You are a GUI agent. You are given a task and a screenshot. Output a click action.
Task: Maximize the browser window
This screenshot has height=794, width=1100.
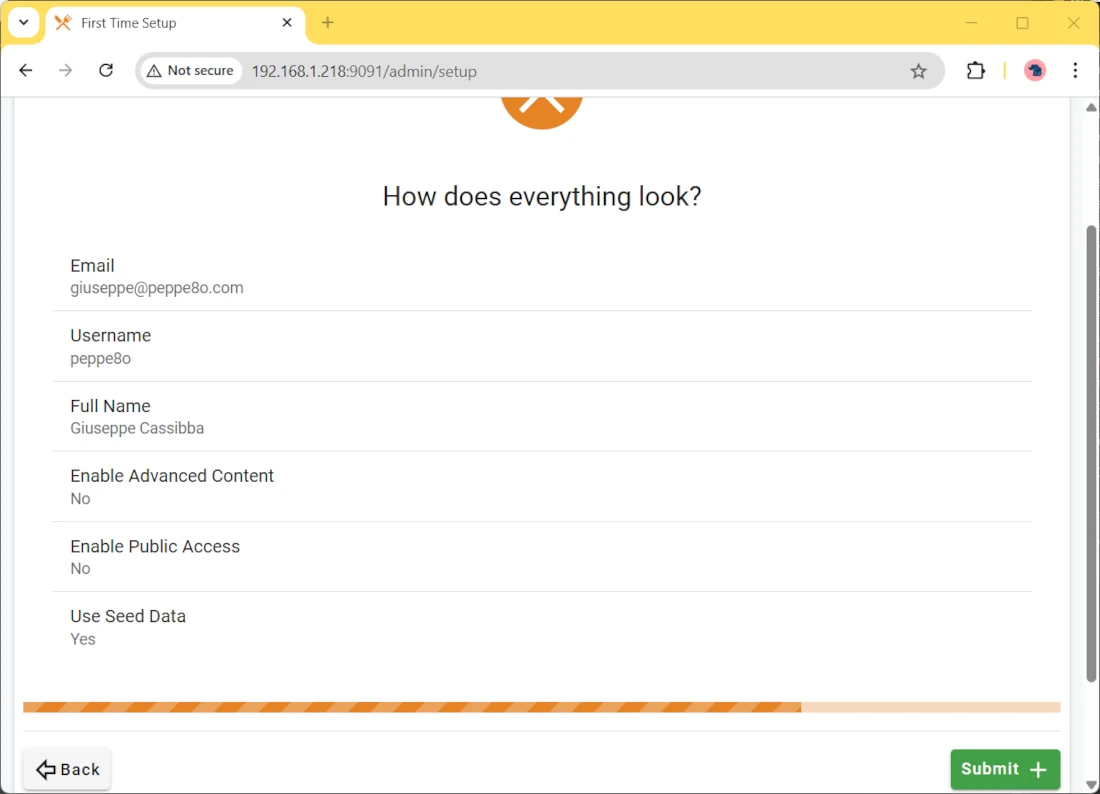(x=1022, y=22)
